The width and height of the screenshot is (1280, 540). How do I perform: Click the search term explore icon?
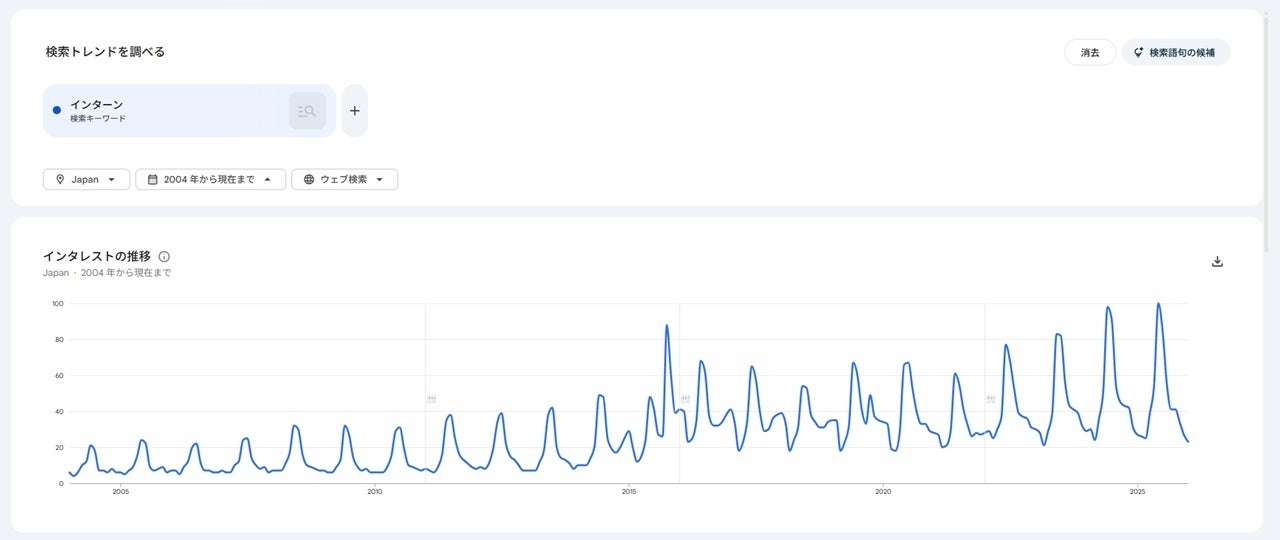307,111
